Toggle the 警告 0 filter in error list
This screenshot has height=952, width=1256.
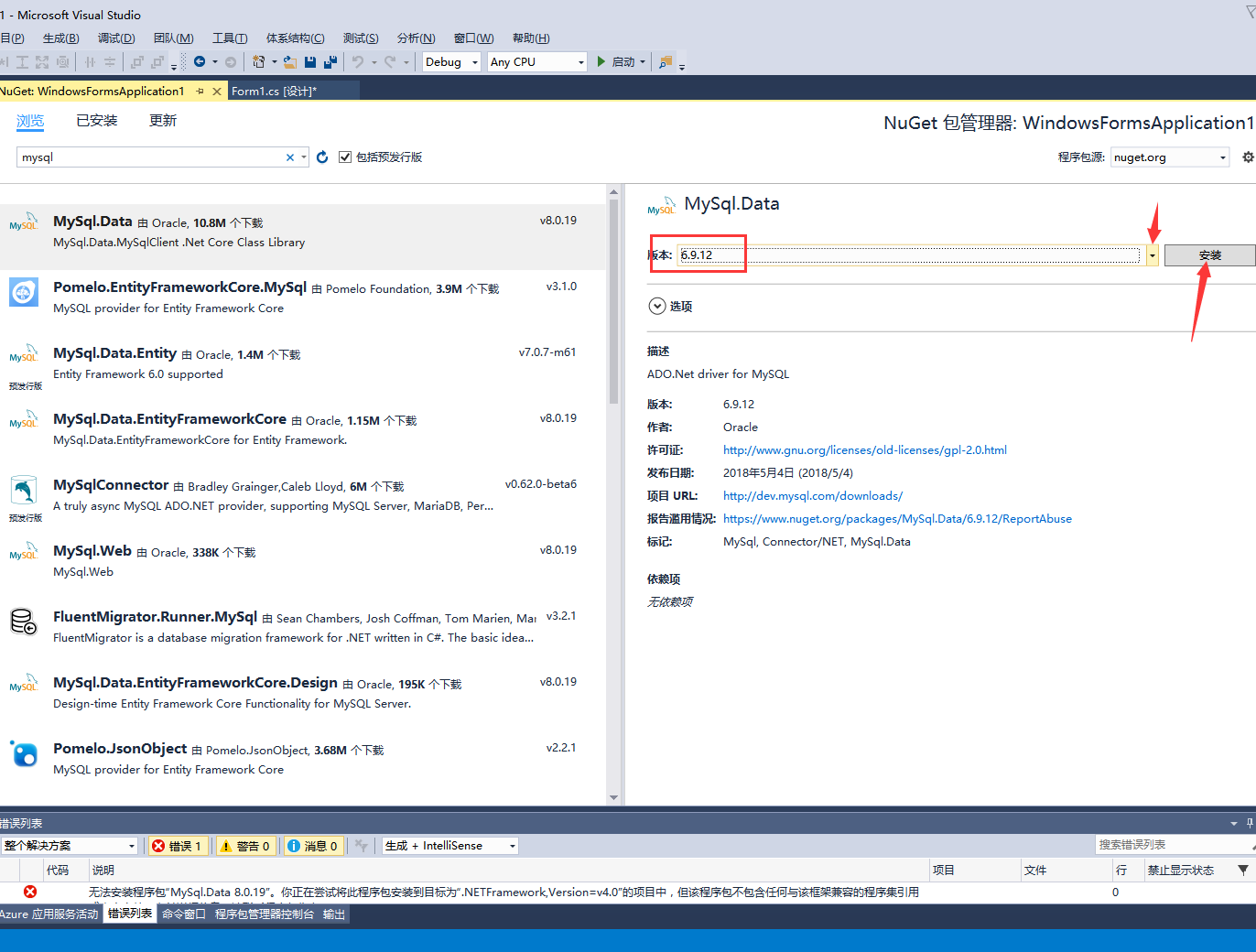(244, 845)
